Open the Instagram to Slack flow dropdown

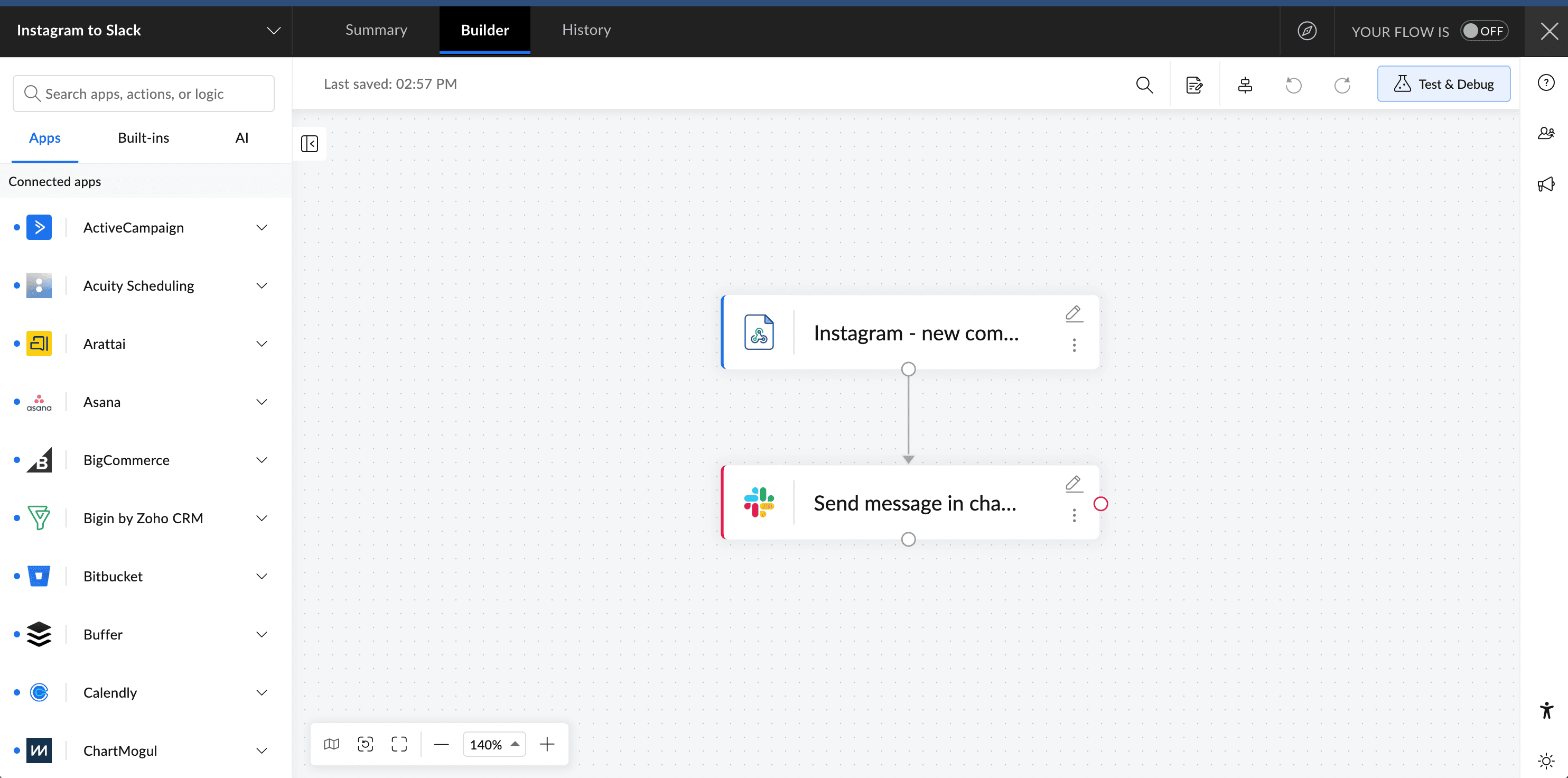(274, 31)
